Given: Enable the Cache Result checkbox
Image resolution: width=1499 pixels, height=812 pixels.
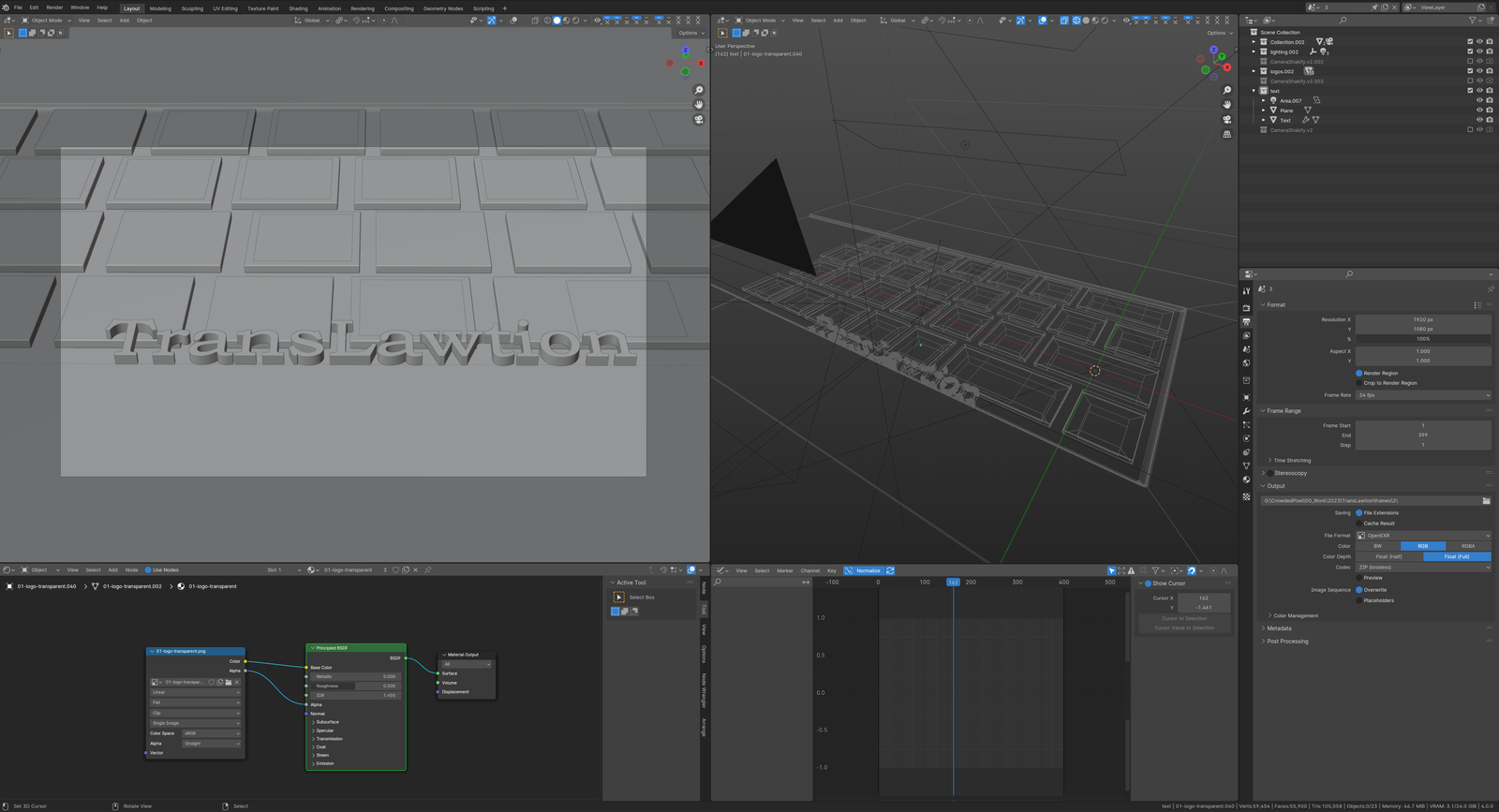Looking at the screenshot, I should pyautogui.click(x=1359, y=524).
